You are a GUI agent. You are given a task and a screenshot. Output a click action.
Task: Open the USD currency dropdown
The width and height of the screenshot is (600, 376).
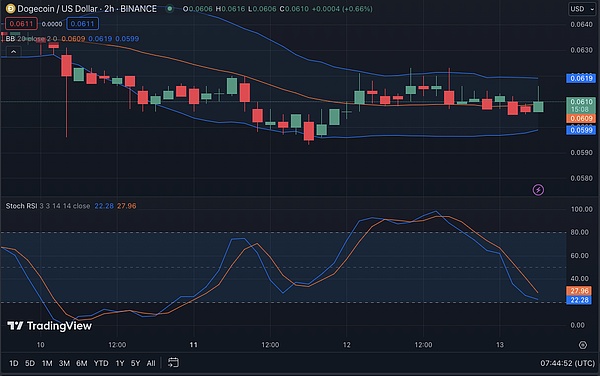[x=582, y=9]
